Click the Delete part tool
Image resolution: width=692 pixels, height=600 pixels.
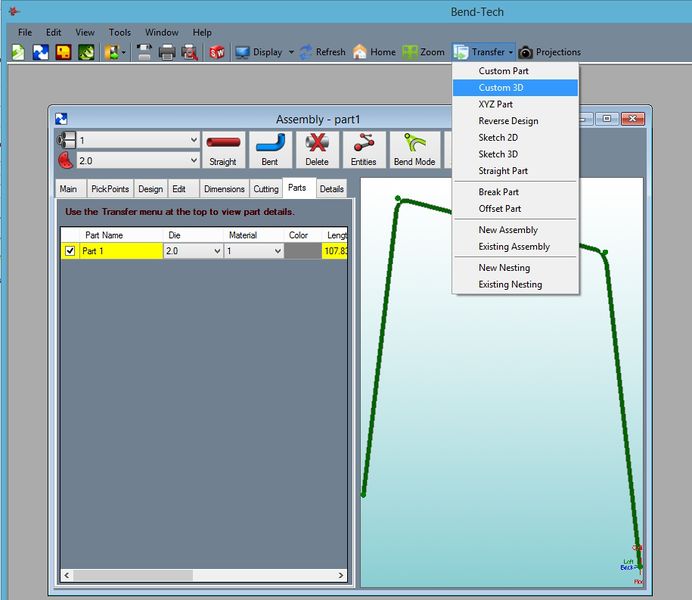[317, 150]
